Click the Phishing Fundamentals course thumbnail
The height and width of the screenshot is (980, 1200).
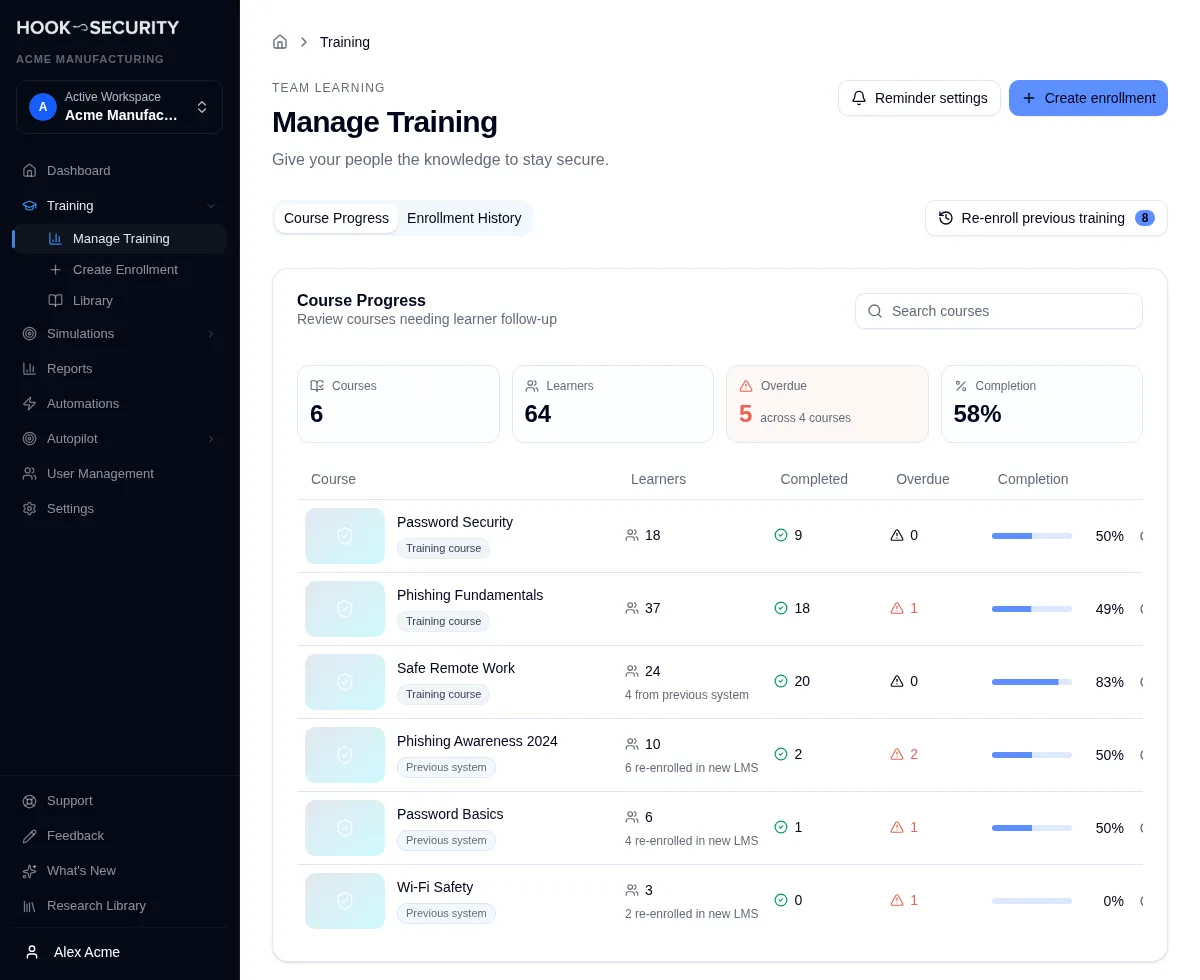click(345, 609)
